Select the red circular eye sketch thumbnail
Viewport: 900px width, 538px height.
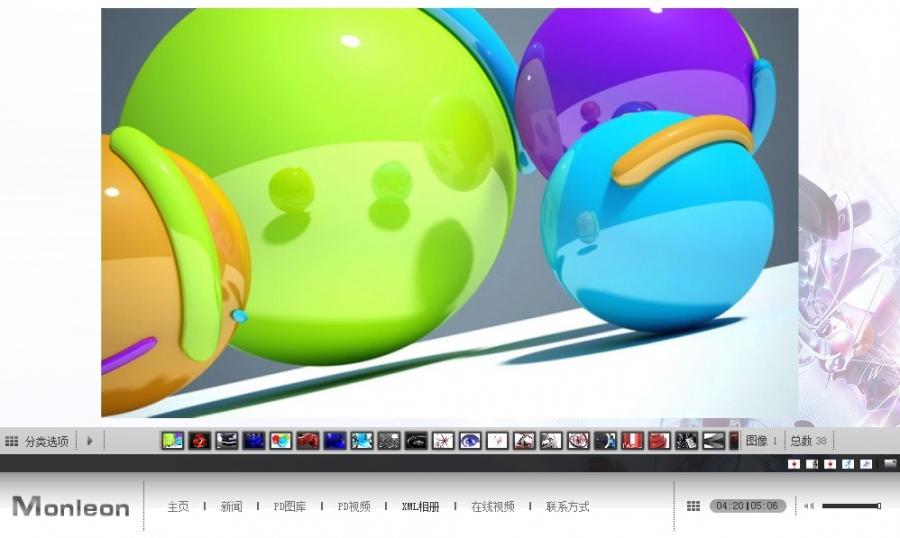pos(578,440)
